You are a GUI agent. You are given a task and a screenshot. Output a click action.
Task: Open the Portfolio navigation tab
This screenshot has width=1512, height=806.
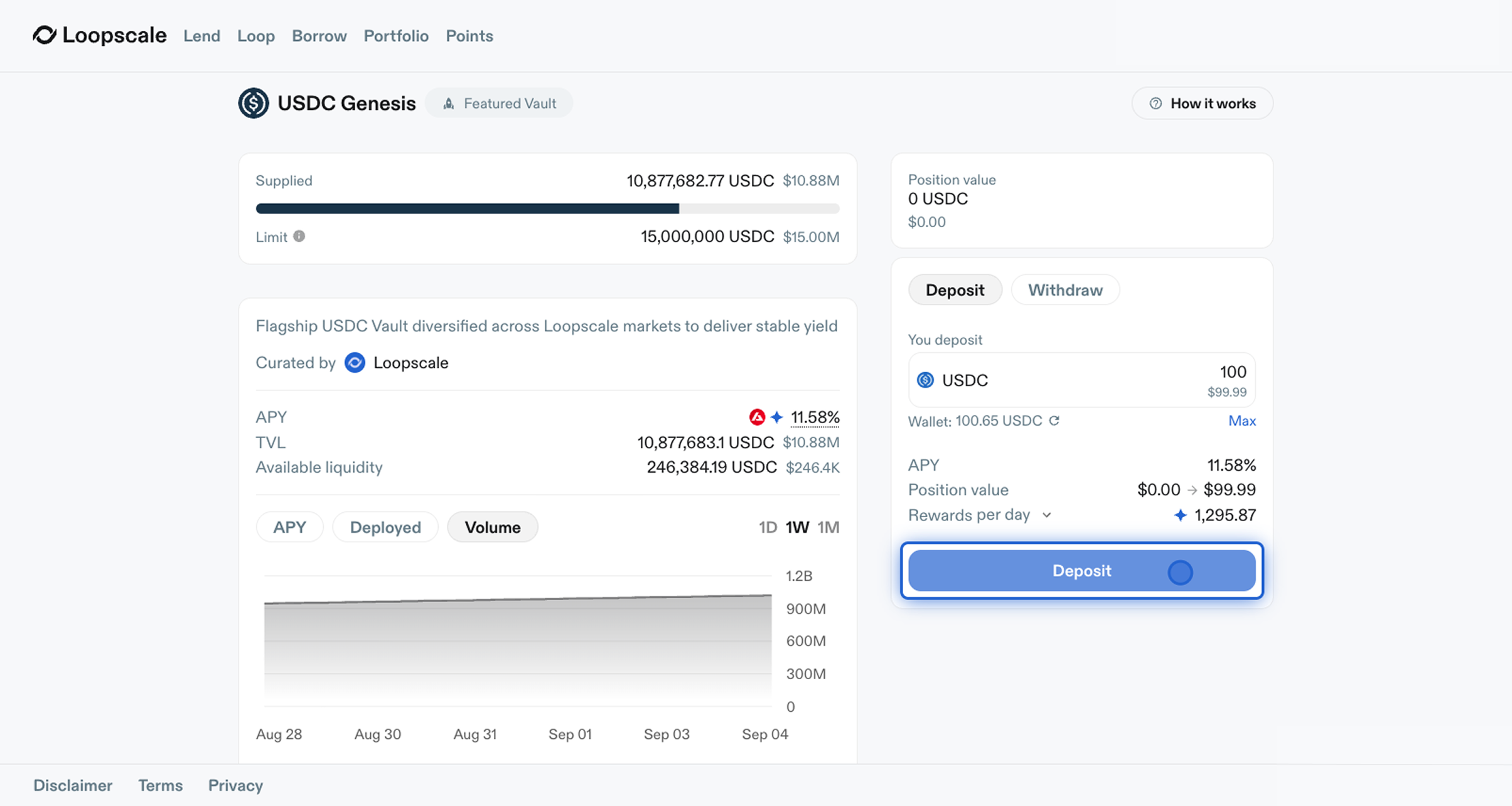click(396, 36)
